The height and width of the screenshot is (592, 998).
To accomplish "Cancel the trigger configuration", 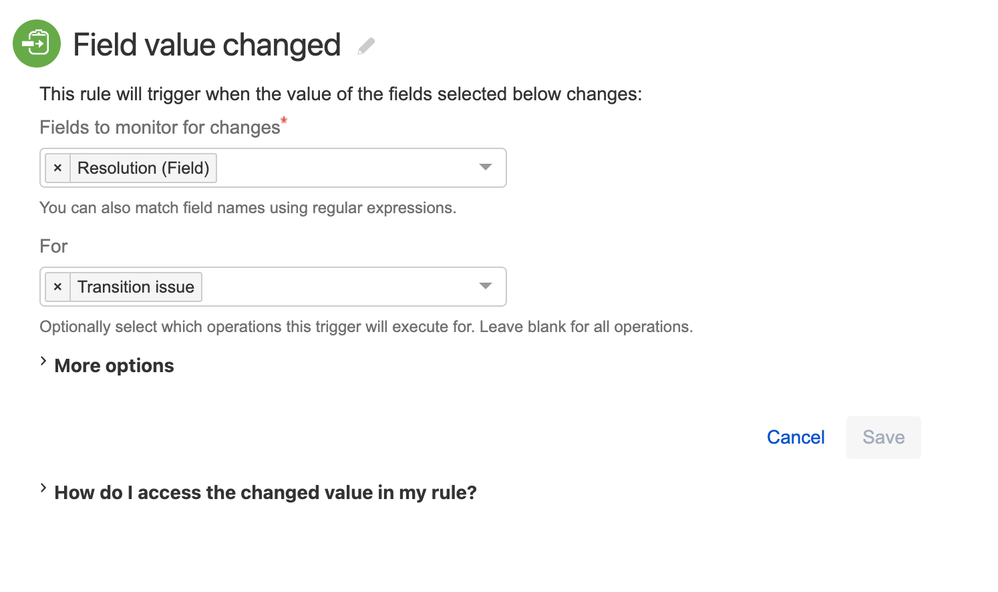I will pos(795,437).
